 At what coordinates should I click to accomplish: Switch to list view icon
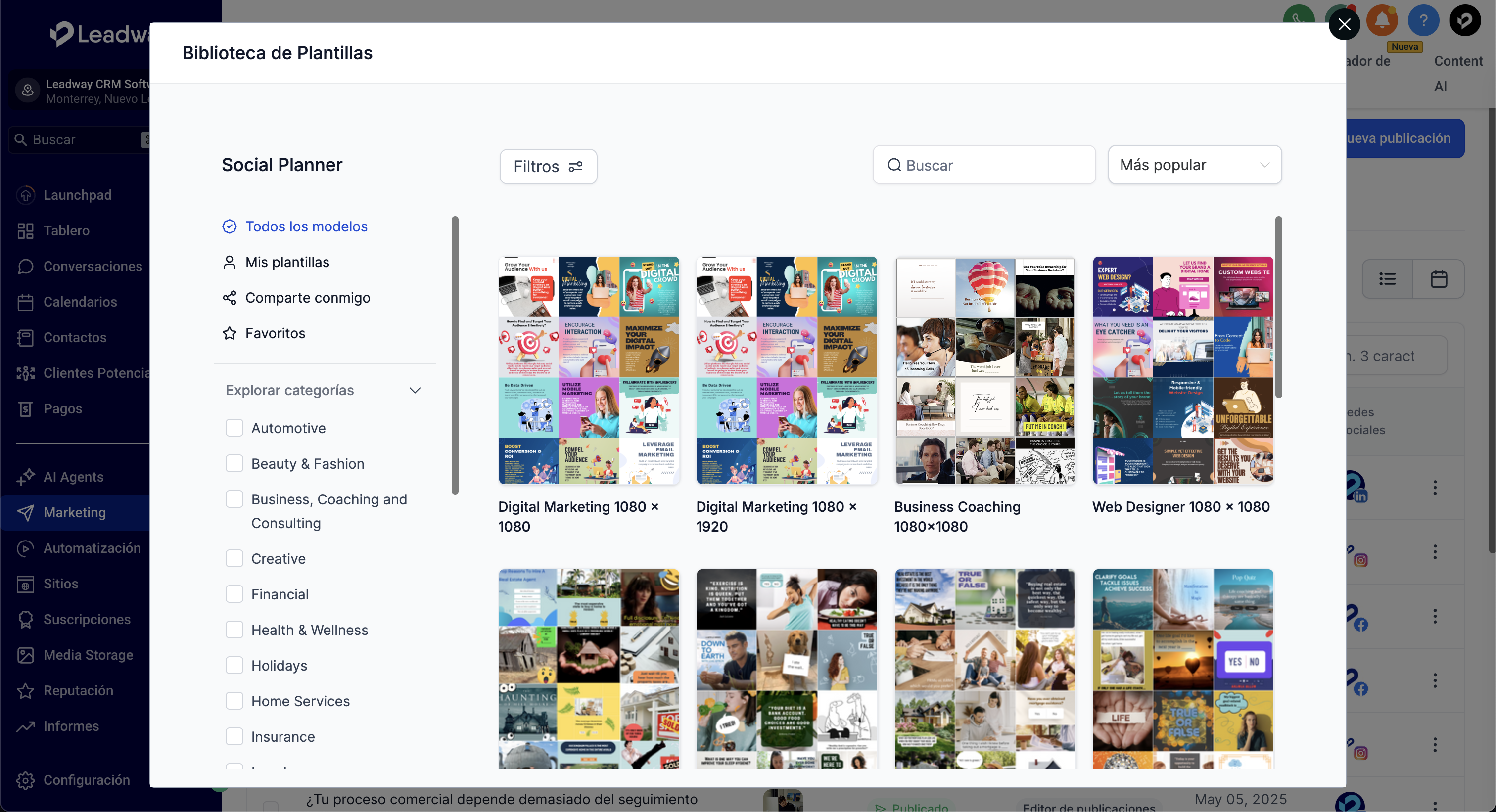pyautogui.click(x=1387, y=279)
